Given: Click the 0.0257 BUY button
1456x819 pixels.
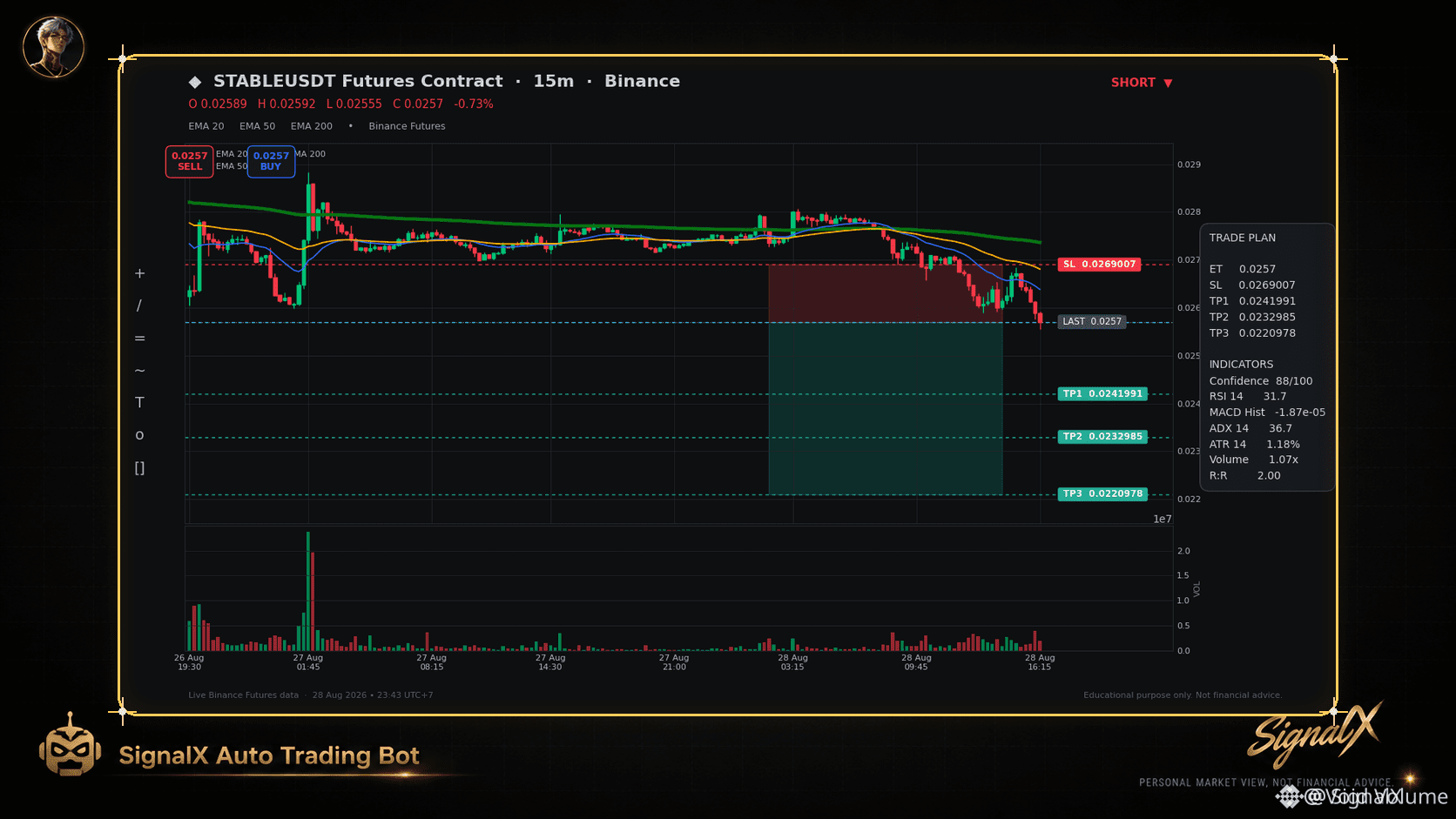Looking at the screenshot, I should coord(271,161).
